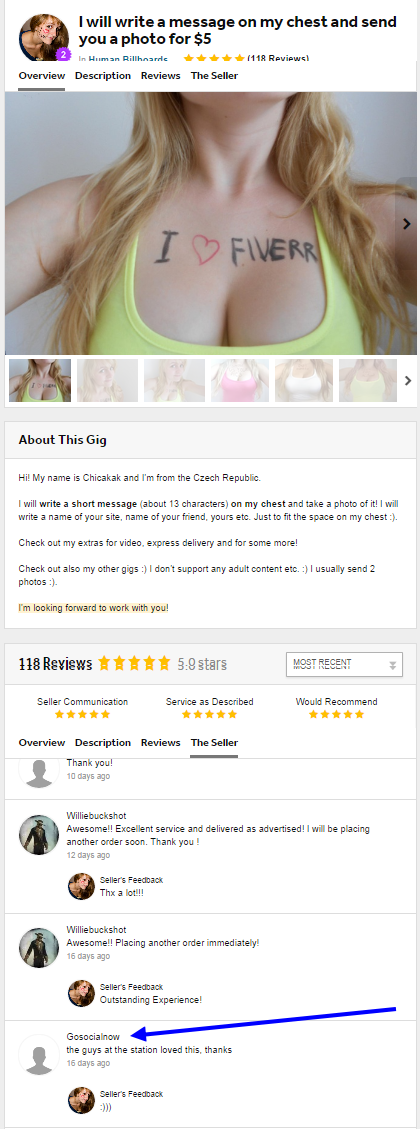Advance the thumbnail strip with its arrow
Screen dimensions: 420x1129
coord(408,380)
